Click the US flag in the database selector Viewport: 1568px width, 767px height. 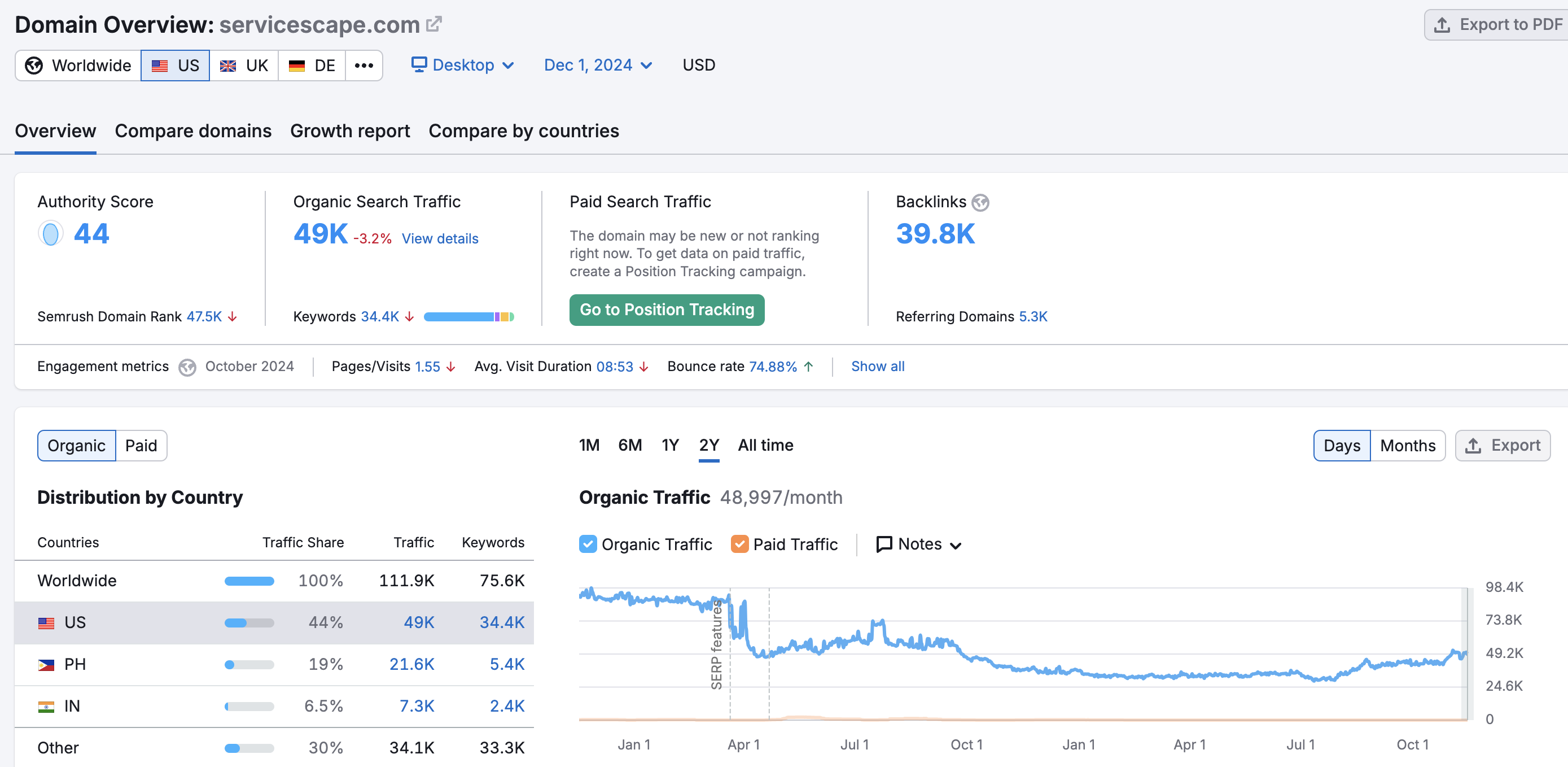[x=160, y=65]
